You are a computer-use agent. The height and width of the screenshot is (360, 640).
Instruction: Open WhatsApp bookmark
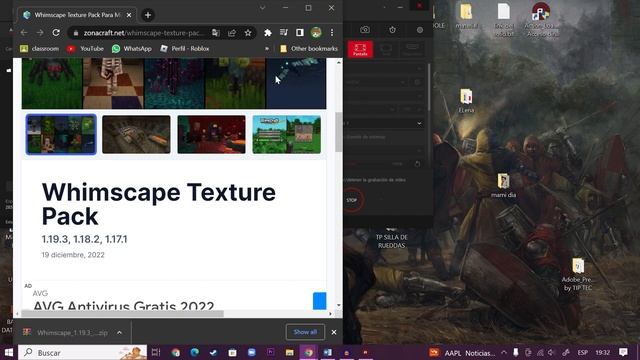click(x=131, y=49)
